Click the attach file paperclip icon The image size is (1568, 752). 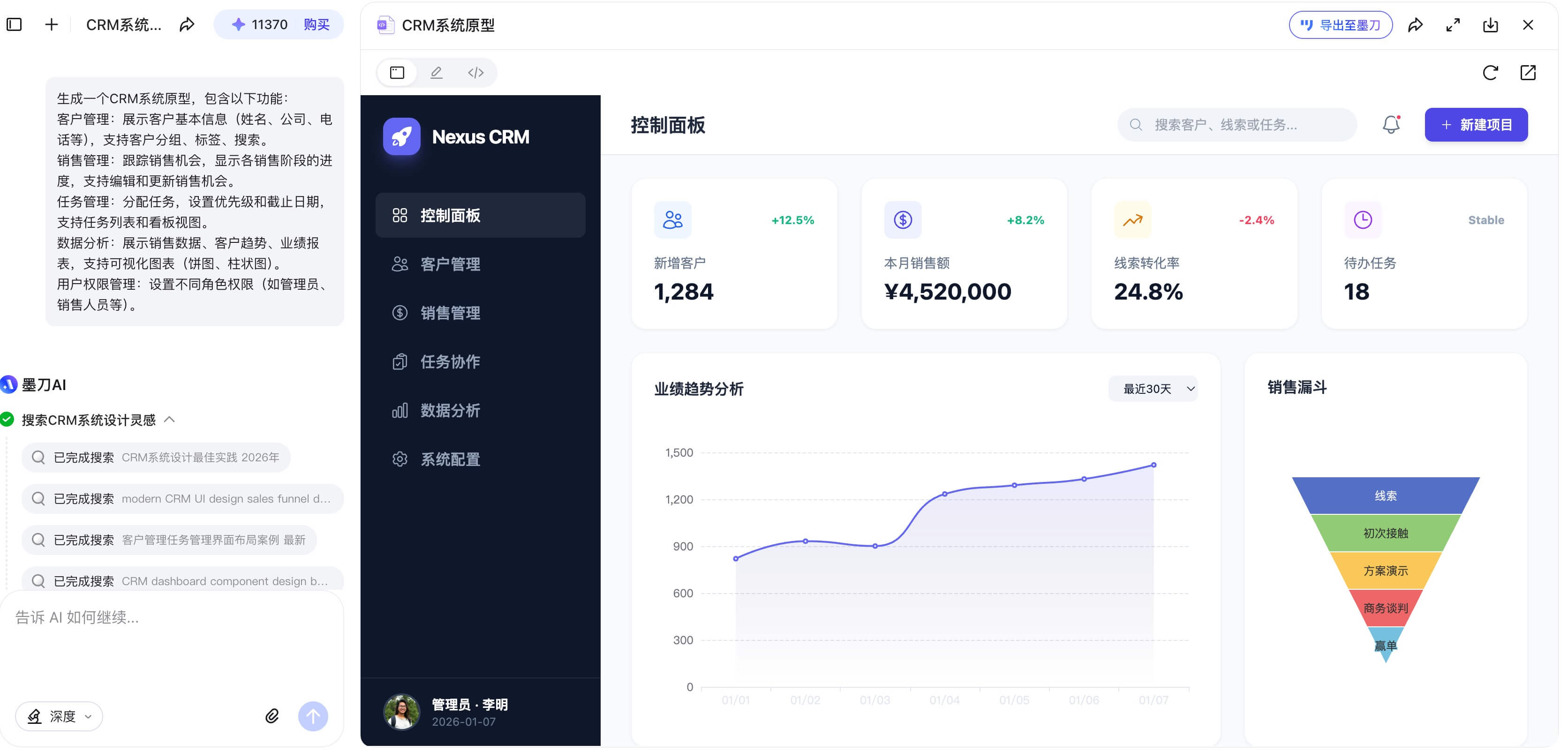[x=272, y=716]
